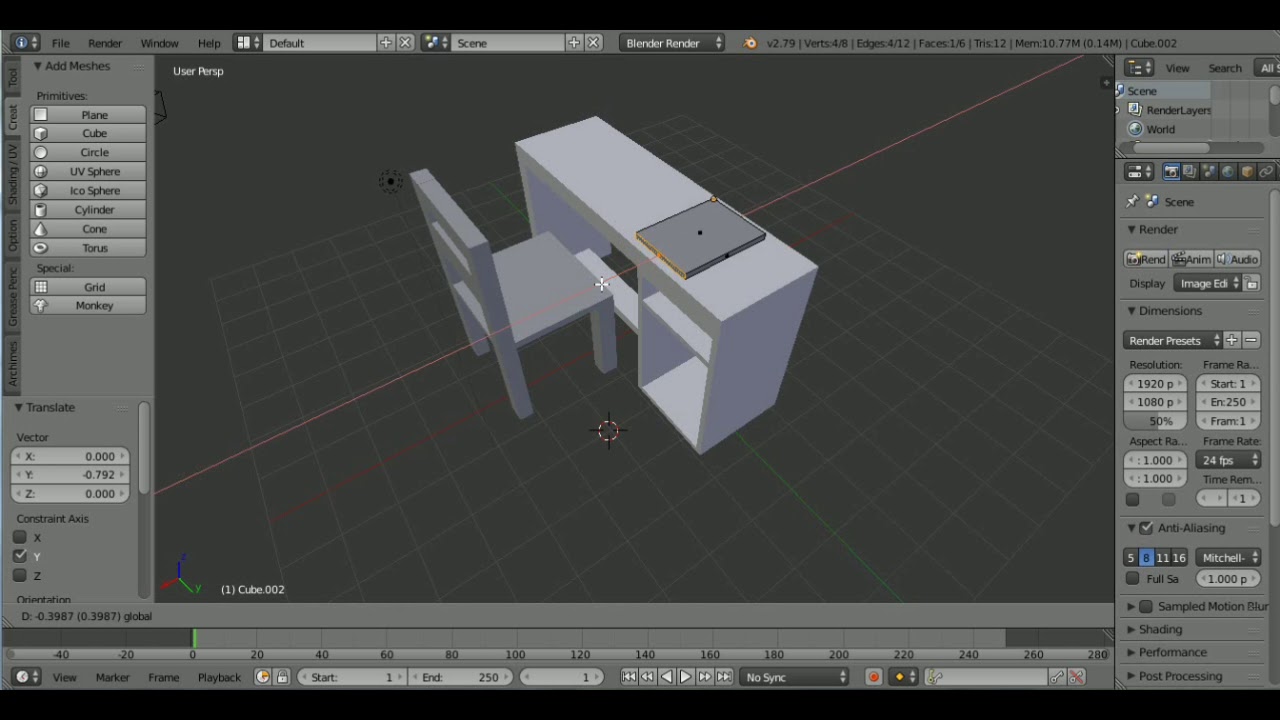The height and width of the screenshot is (720, 1280).
Task: Open the timeline Playback menu
Action: (219, 677)
